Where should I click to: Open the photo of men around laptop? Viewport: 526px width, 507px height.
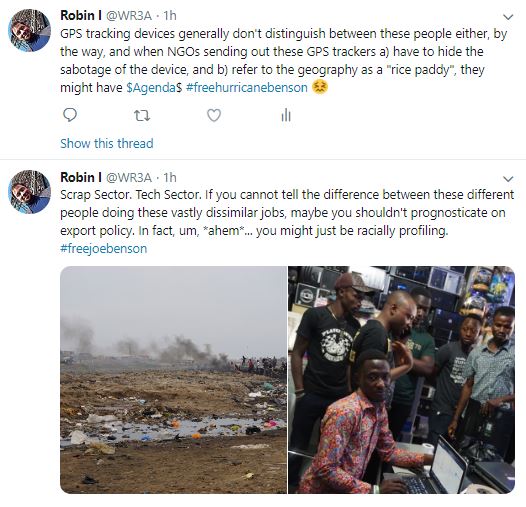point(402,380)
